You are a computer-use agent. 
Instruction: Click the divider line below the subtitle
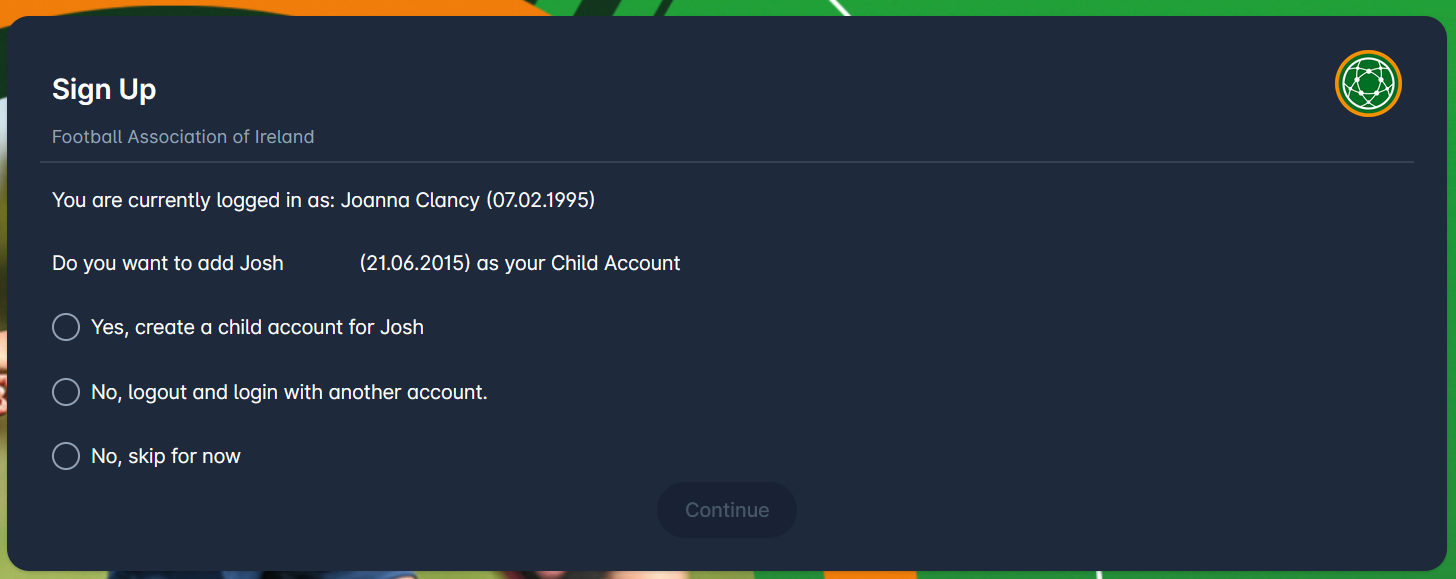727,161
